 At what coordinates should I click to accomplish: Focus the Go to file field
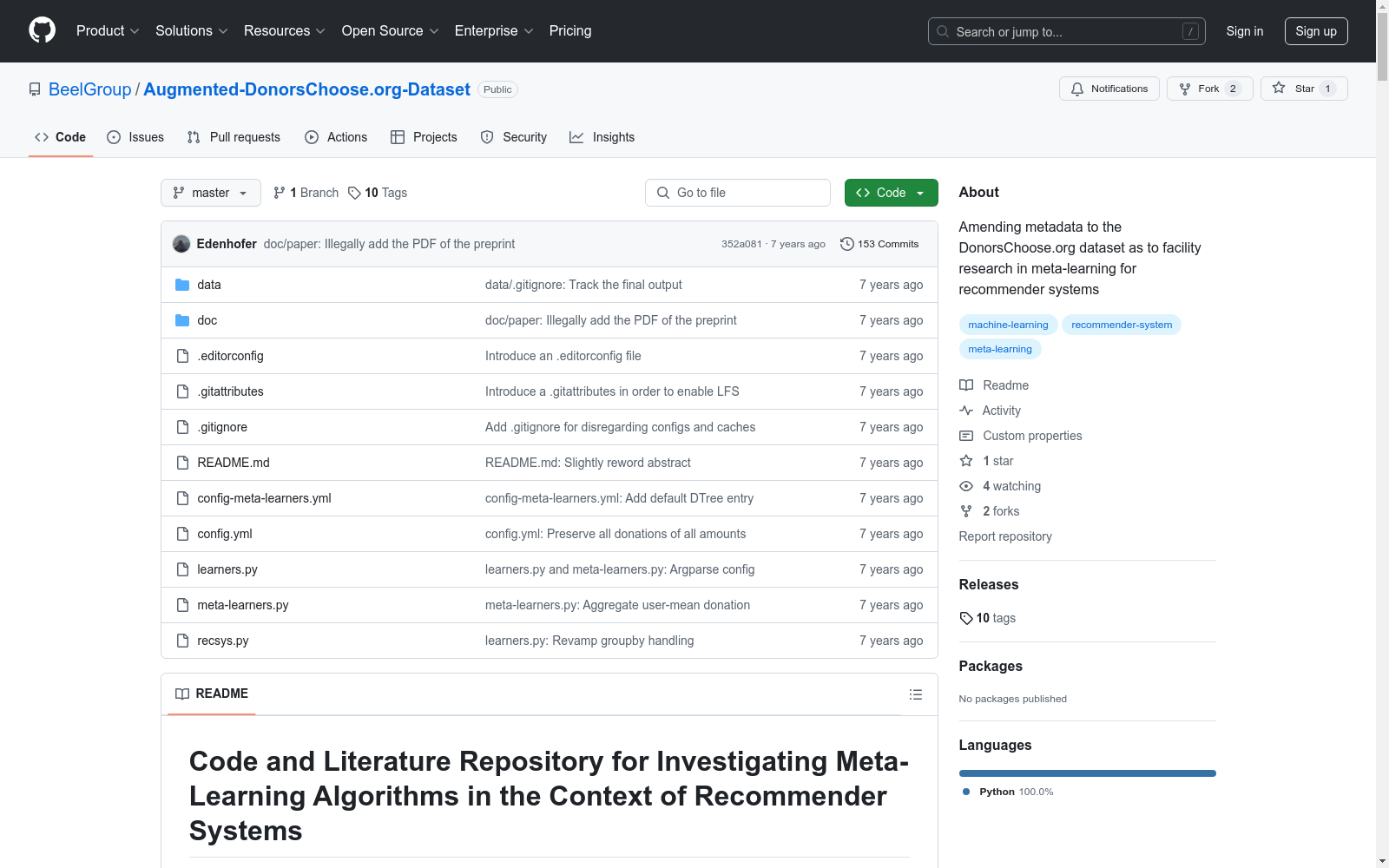point(738,193)
